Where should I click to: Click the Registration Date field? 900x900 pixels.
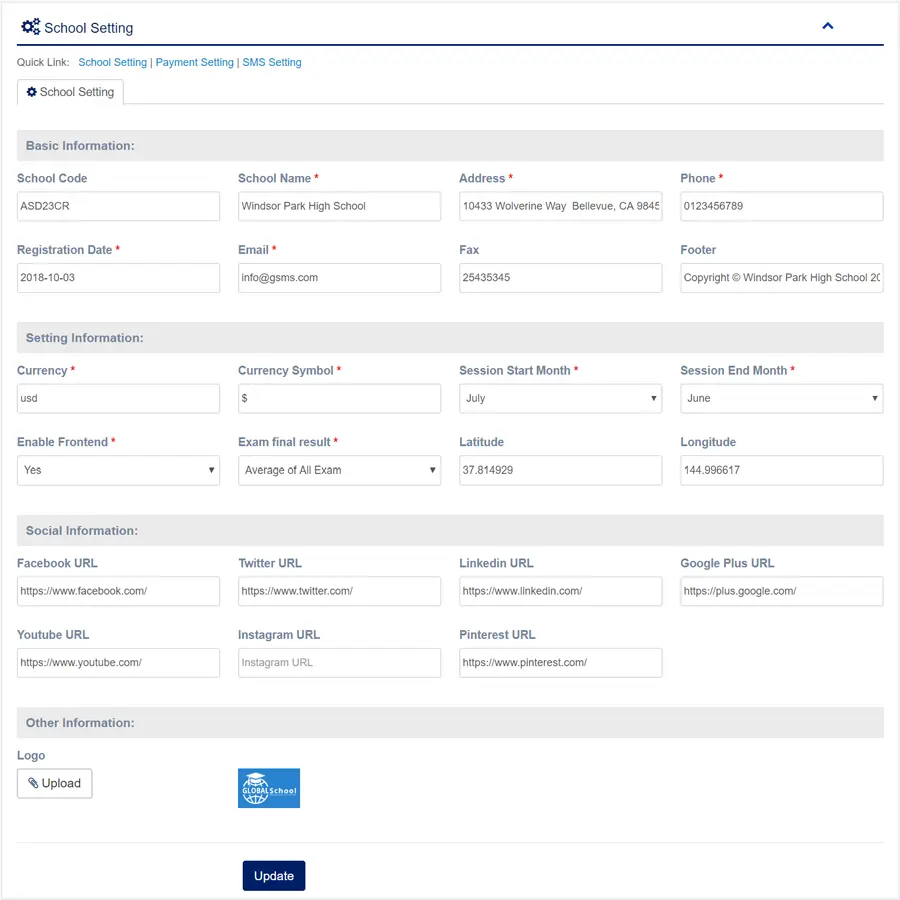click(x=118, y=278)
